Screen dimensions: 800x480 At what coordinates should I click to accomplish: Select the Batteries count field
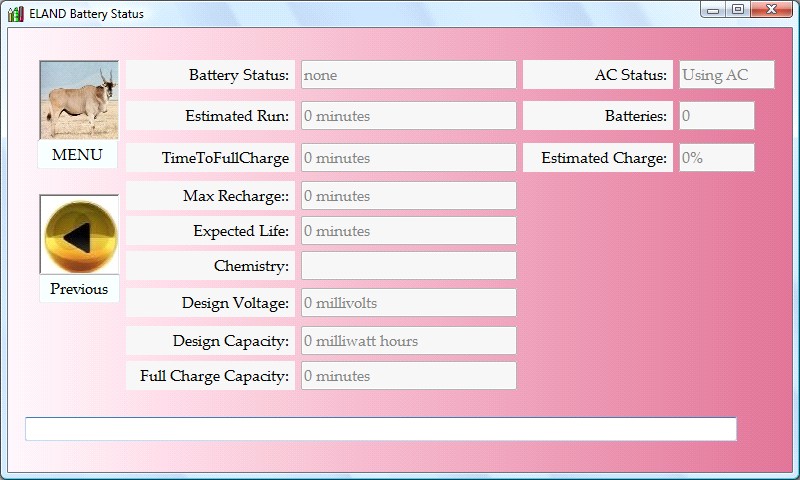[716, 116]
